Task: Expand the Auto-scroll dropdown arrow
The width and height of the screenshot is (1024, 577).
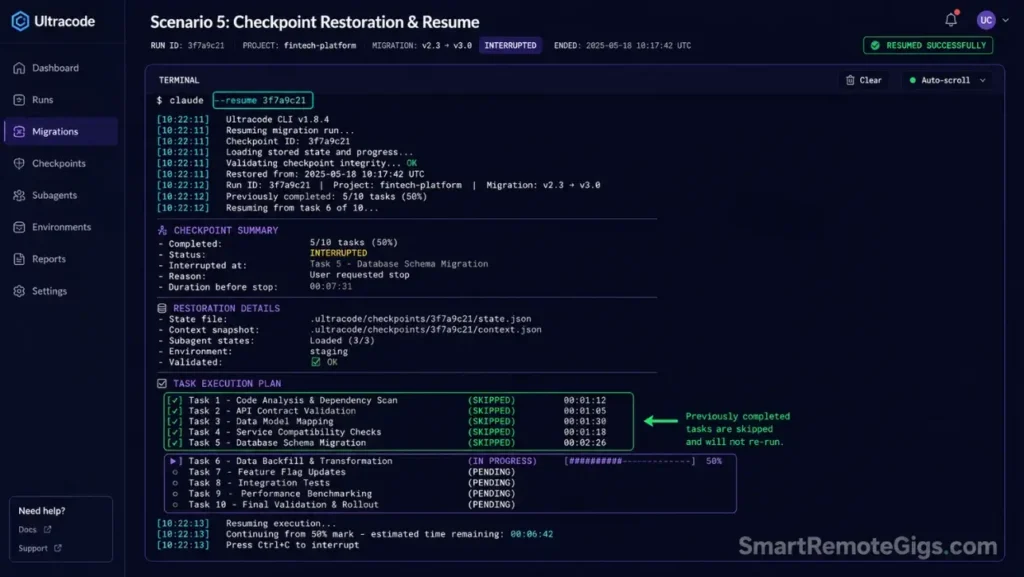Action: [982, 80]
